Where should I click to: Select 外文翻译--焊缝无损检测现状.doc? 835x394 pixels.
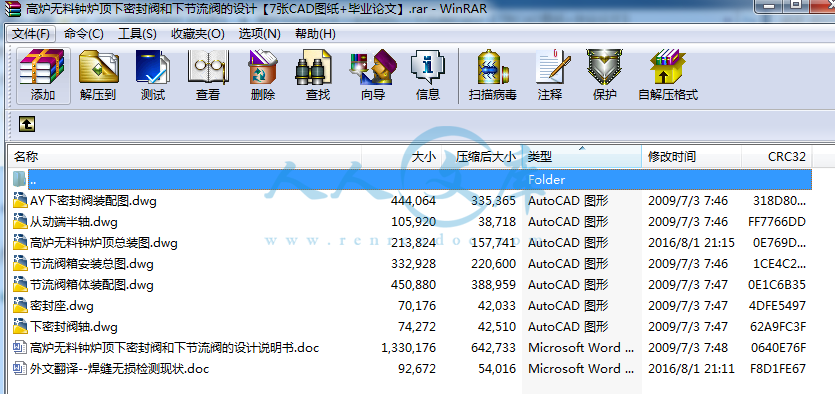[x=119, y=368]
